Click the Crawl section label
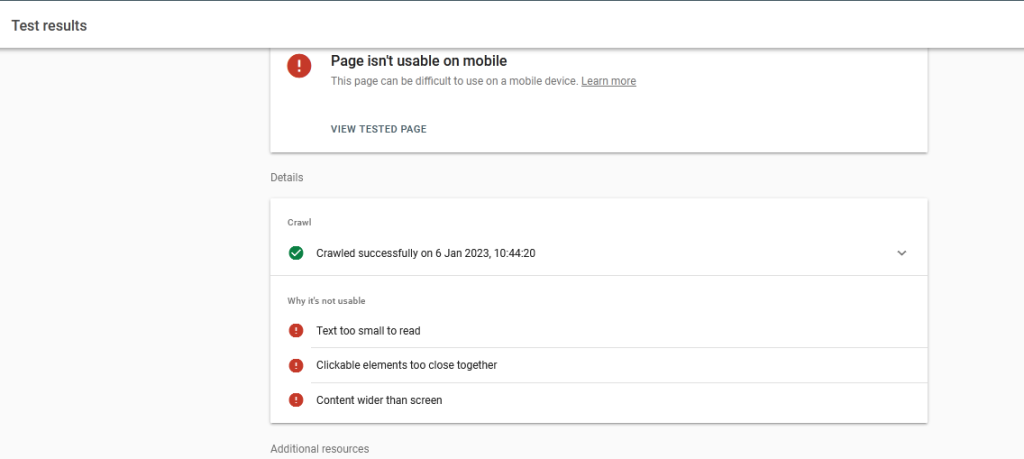 click(x=299, y=222)
